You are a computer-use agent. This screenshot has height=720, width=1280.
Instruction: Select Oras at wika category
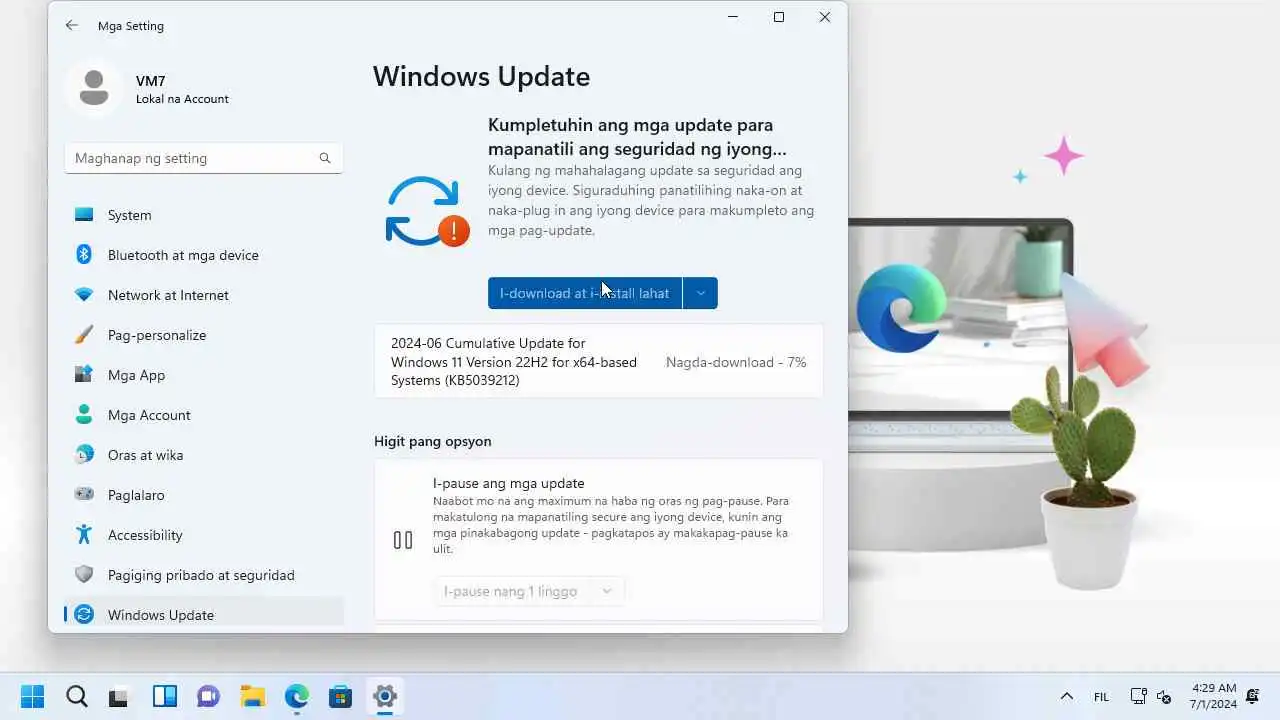204,455
